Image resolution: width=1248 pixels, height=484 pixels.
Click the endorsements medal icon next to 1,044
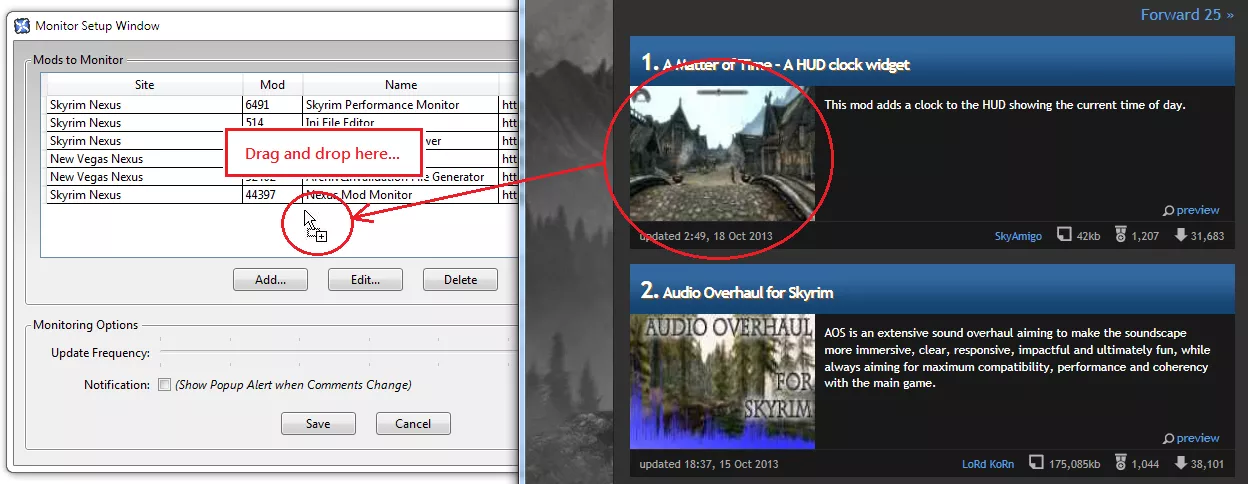1121,464
